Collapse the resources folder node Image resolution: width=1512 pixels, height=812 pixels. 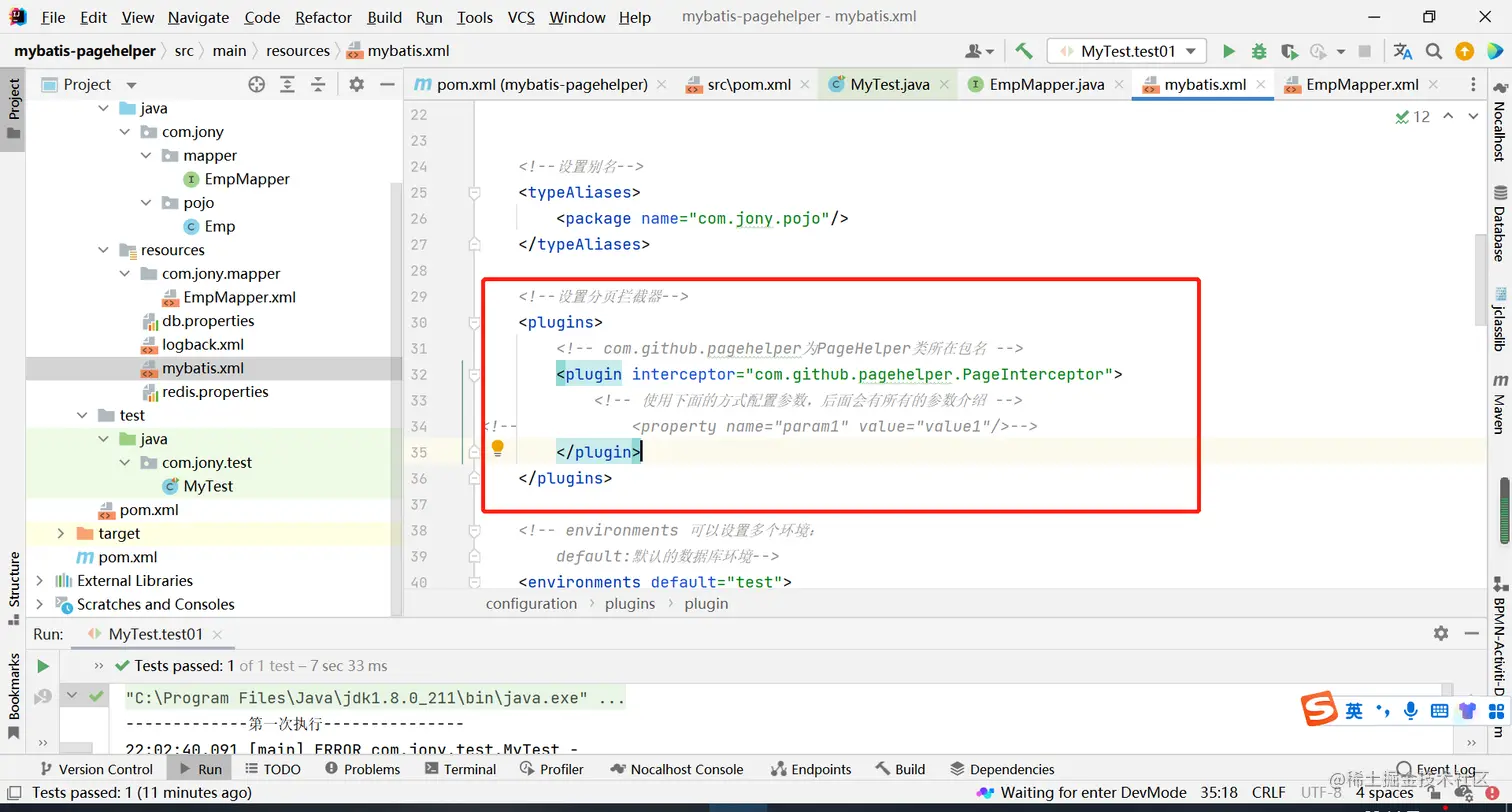coord(104,250)
